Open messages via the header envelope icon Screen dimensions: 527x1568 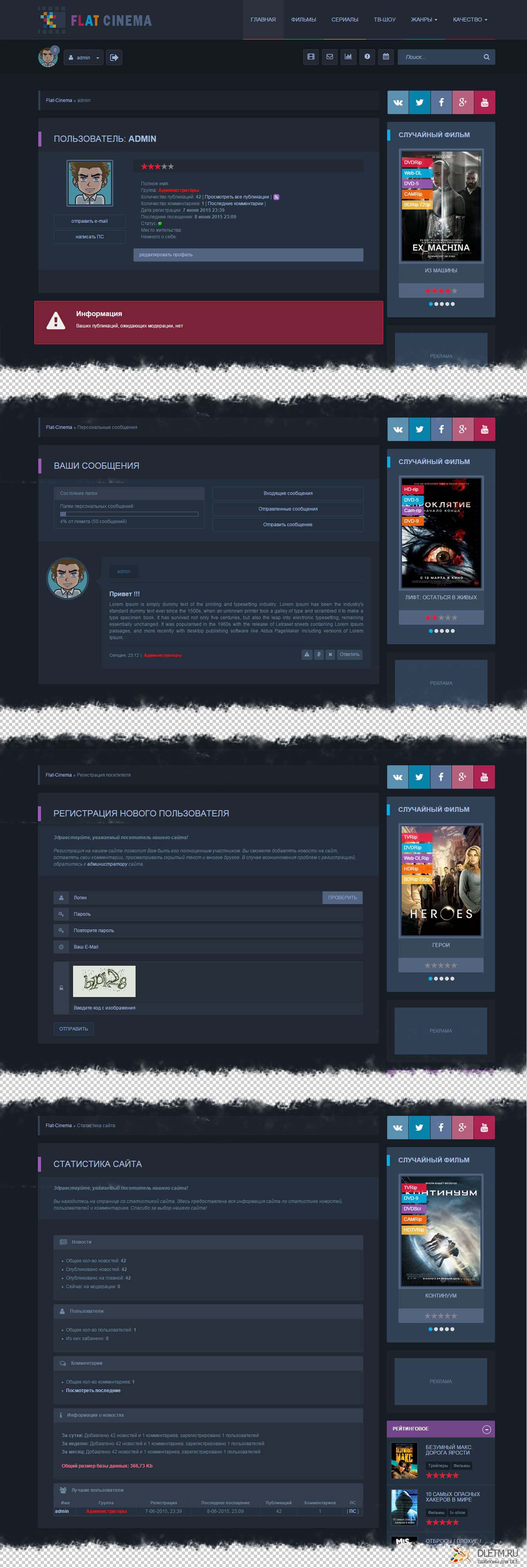(329, 56)
